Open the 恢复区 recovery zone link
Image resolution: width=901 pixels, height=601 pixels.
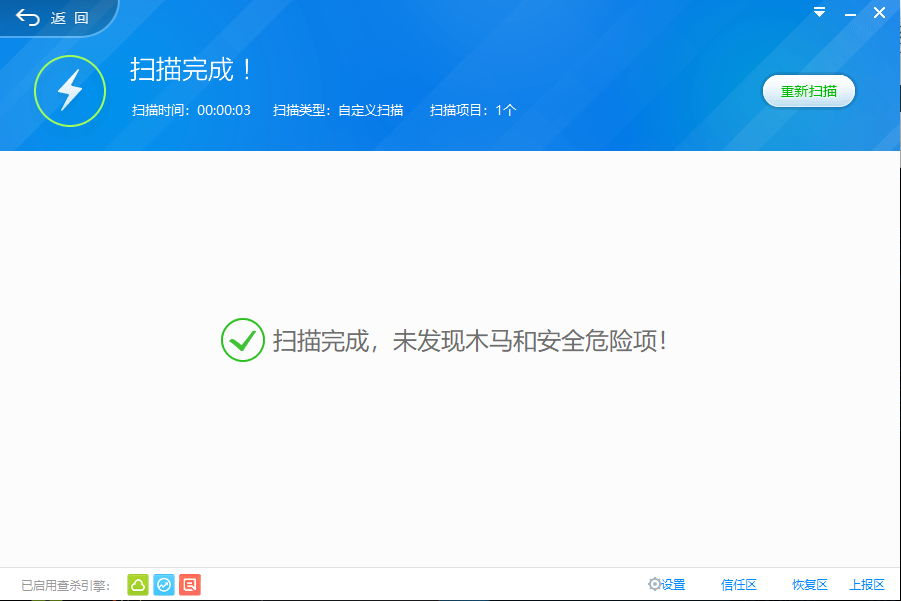(x=810, y=585)
